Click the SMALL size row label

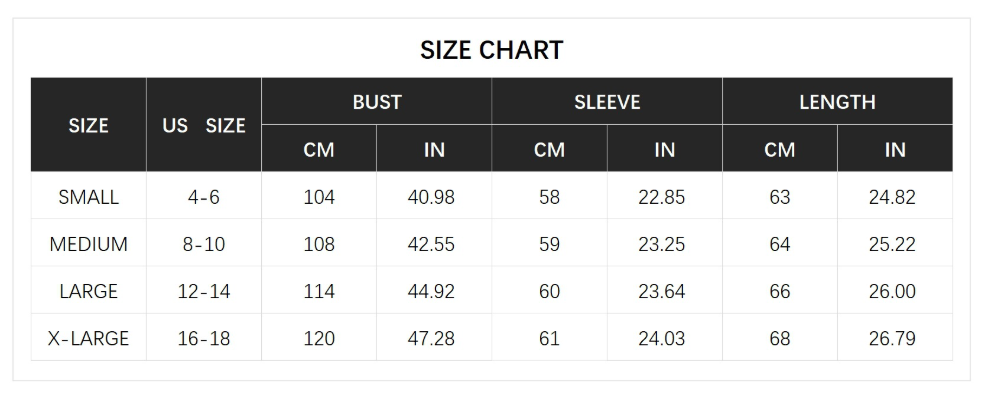pyautogui.click(x=88, y=197)
